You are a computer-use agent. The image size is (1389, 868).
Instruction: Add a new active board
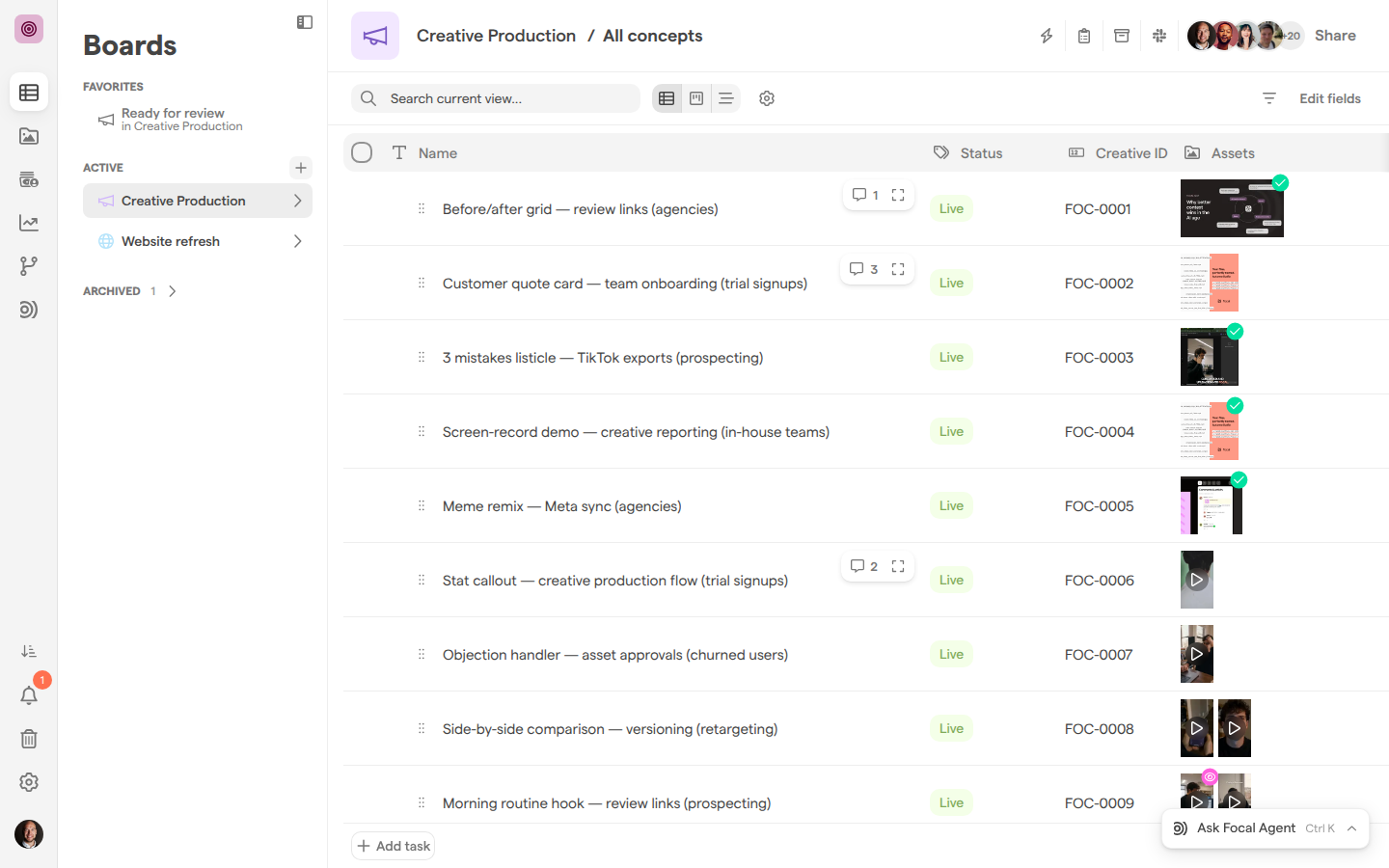(301, 168)
